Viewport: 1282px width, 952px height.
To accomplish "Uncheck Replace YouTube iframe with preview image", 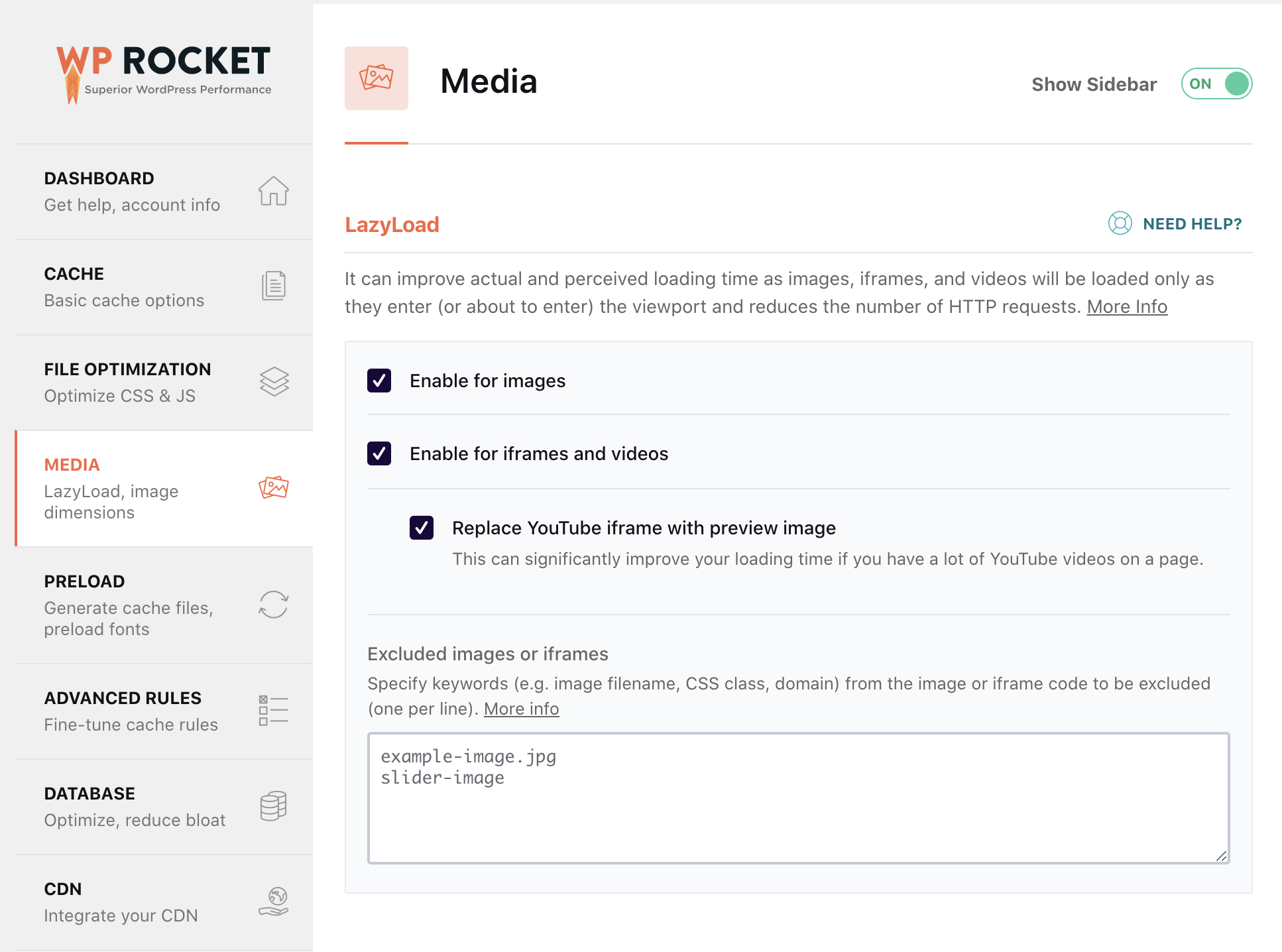I will pyautogui.click(x=422, y=528).
